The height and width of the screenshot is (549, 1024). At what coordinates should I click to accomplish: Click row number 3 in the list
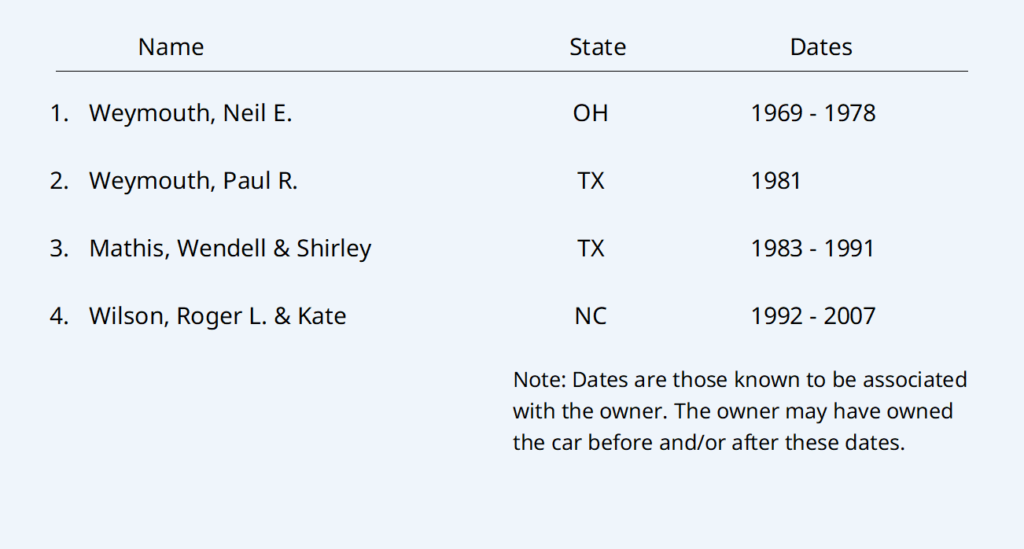(x=59, y=249)
